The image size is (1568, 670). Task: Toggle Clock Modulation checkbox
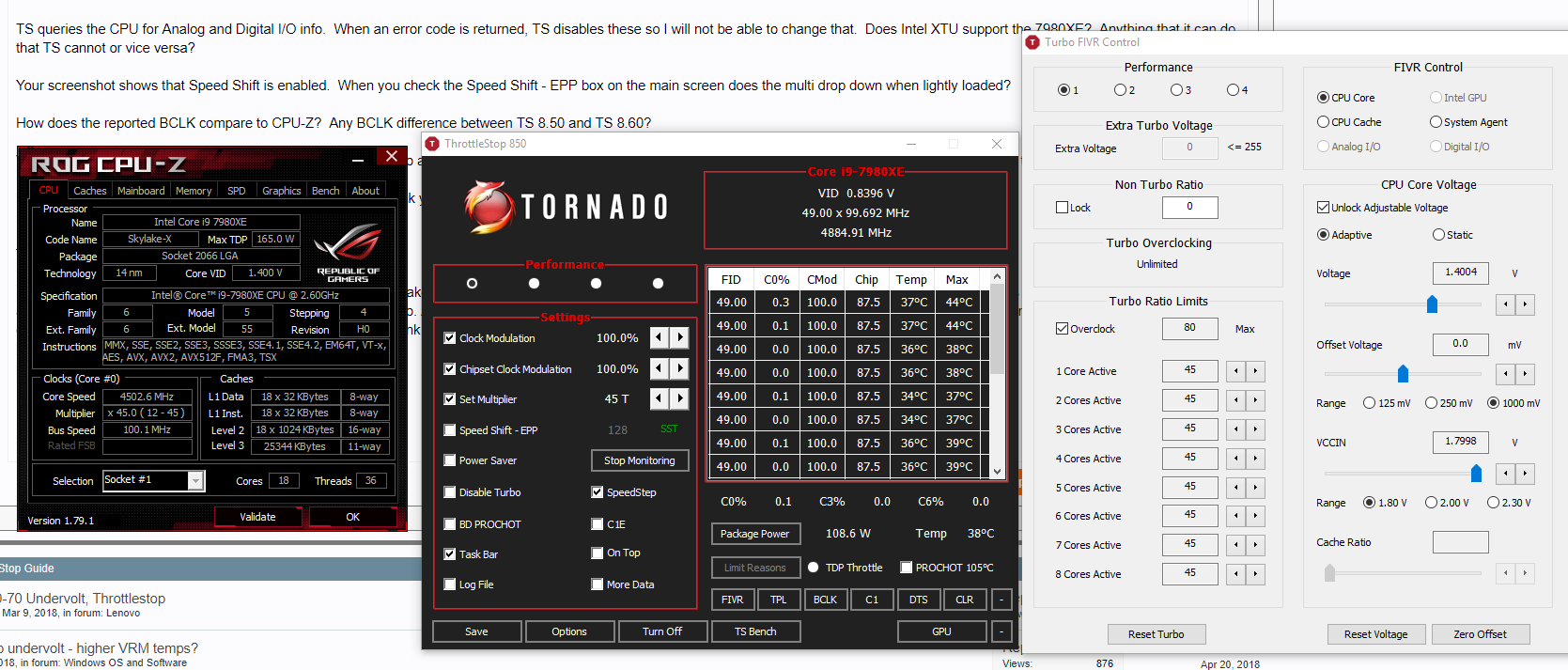(x=450, y=338)
